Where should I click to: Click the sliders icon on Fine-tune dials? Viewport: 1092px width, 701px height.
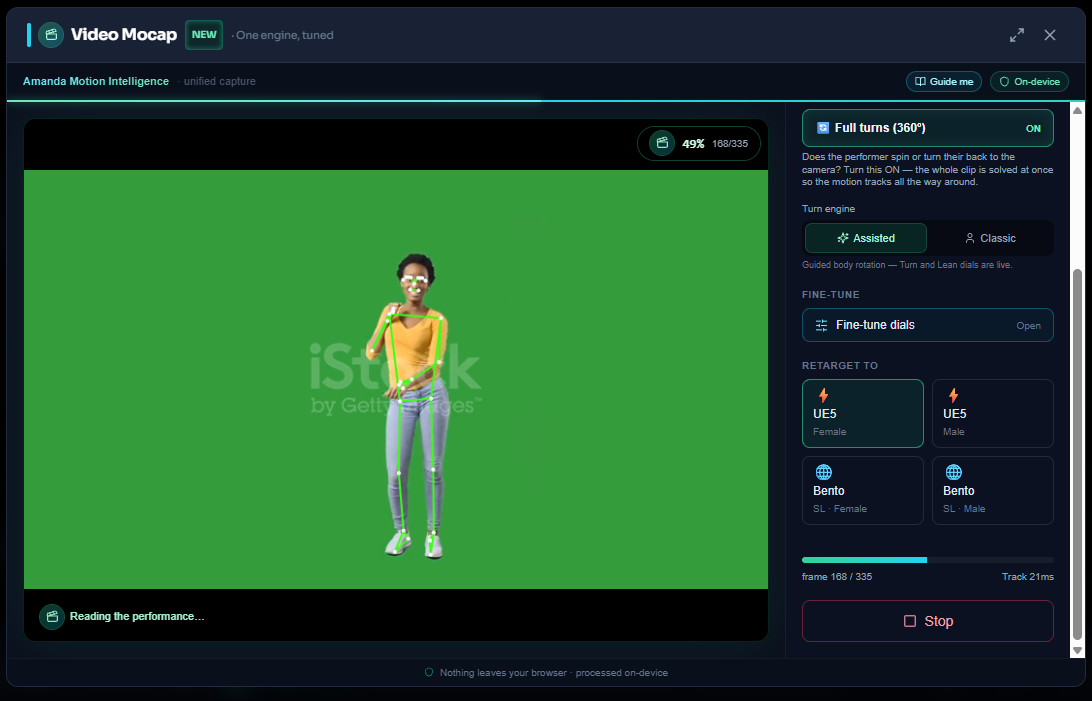click(x=822, y=325)
